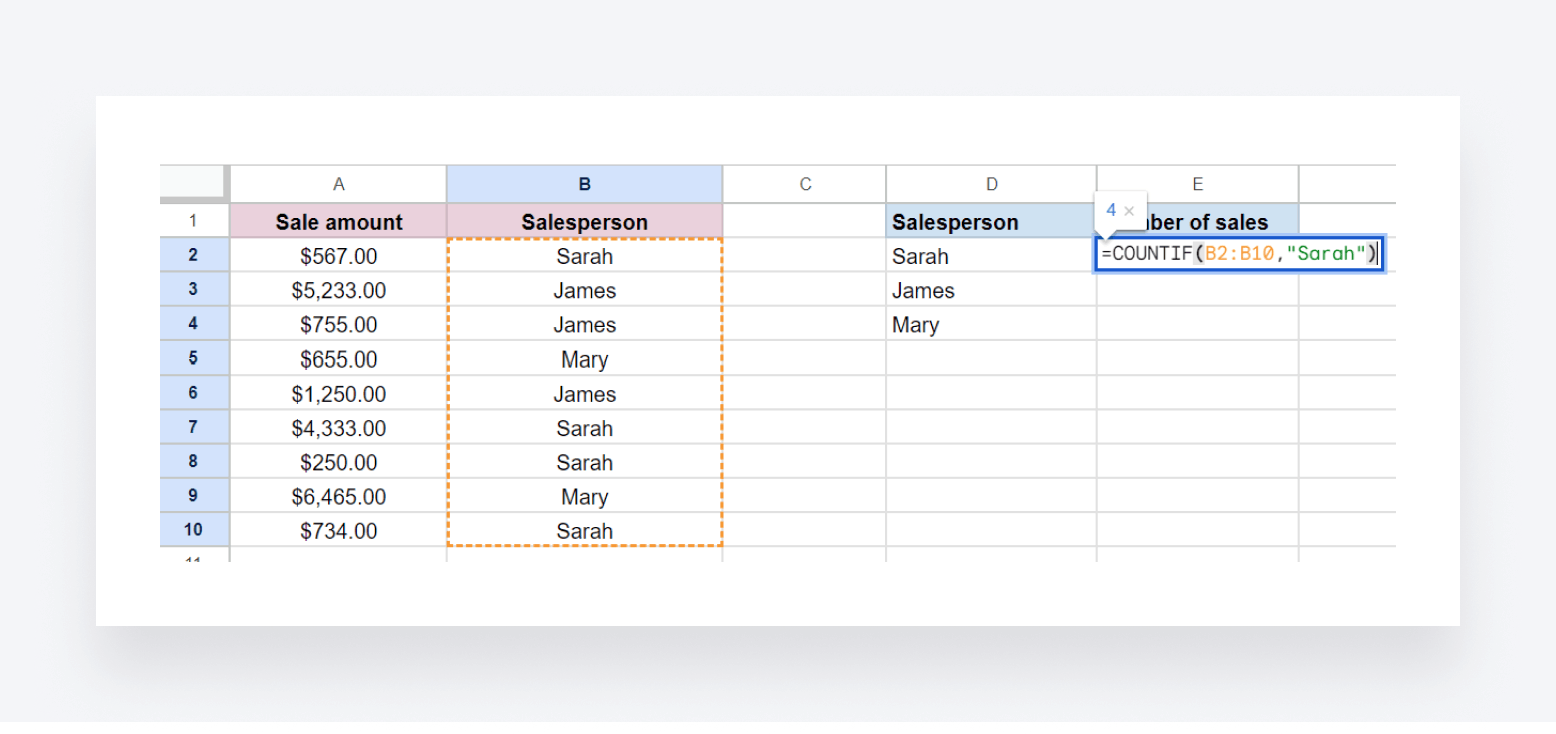Select row 7 header

point(194,427)
